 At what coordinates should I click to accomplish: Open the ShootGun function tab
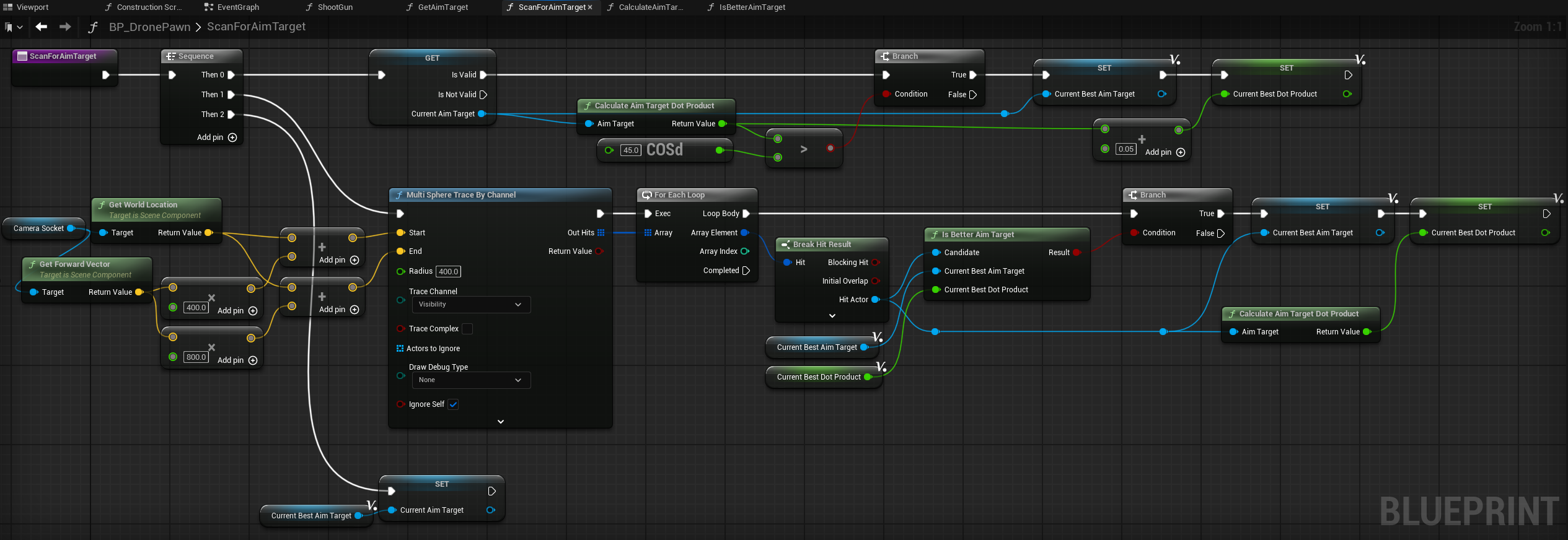(329, 7)
